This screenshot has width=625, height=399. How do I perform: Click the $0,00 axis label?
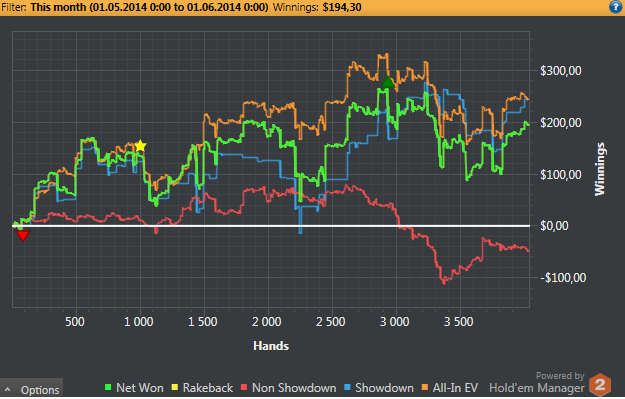(554, 226)
